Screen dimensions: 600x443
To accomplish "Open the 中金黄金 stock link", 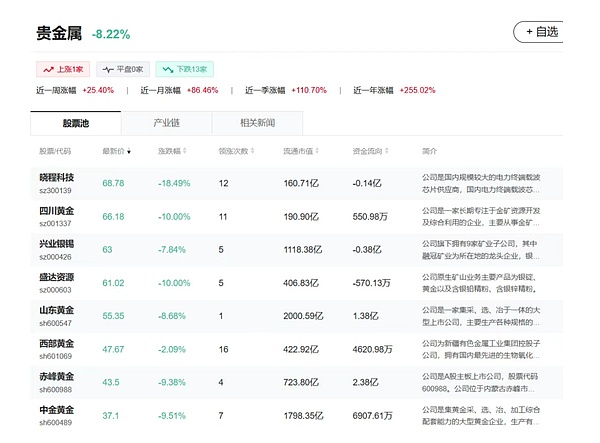I will [x=56, y=409].
